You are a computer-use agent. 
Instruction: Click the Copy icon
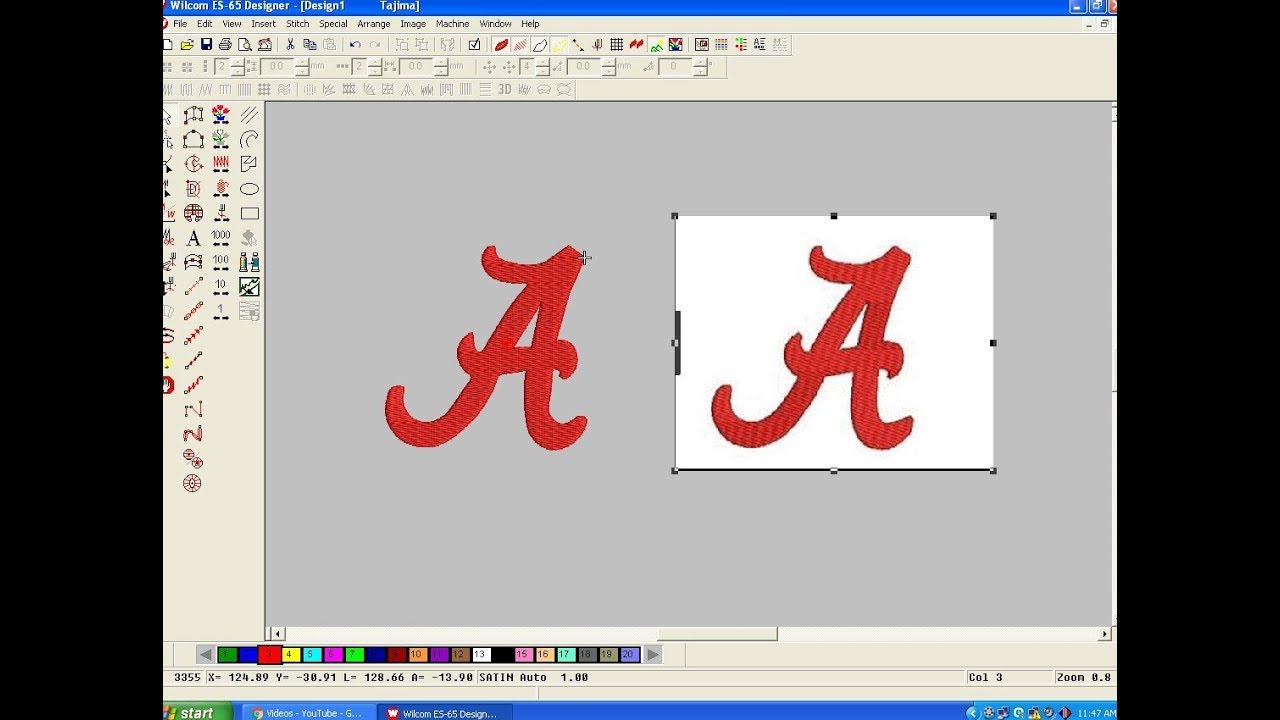(x=309, y=44)
